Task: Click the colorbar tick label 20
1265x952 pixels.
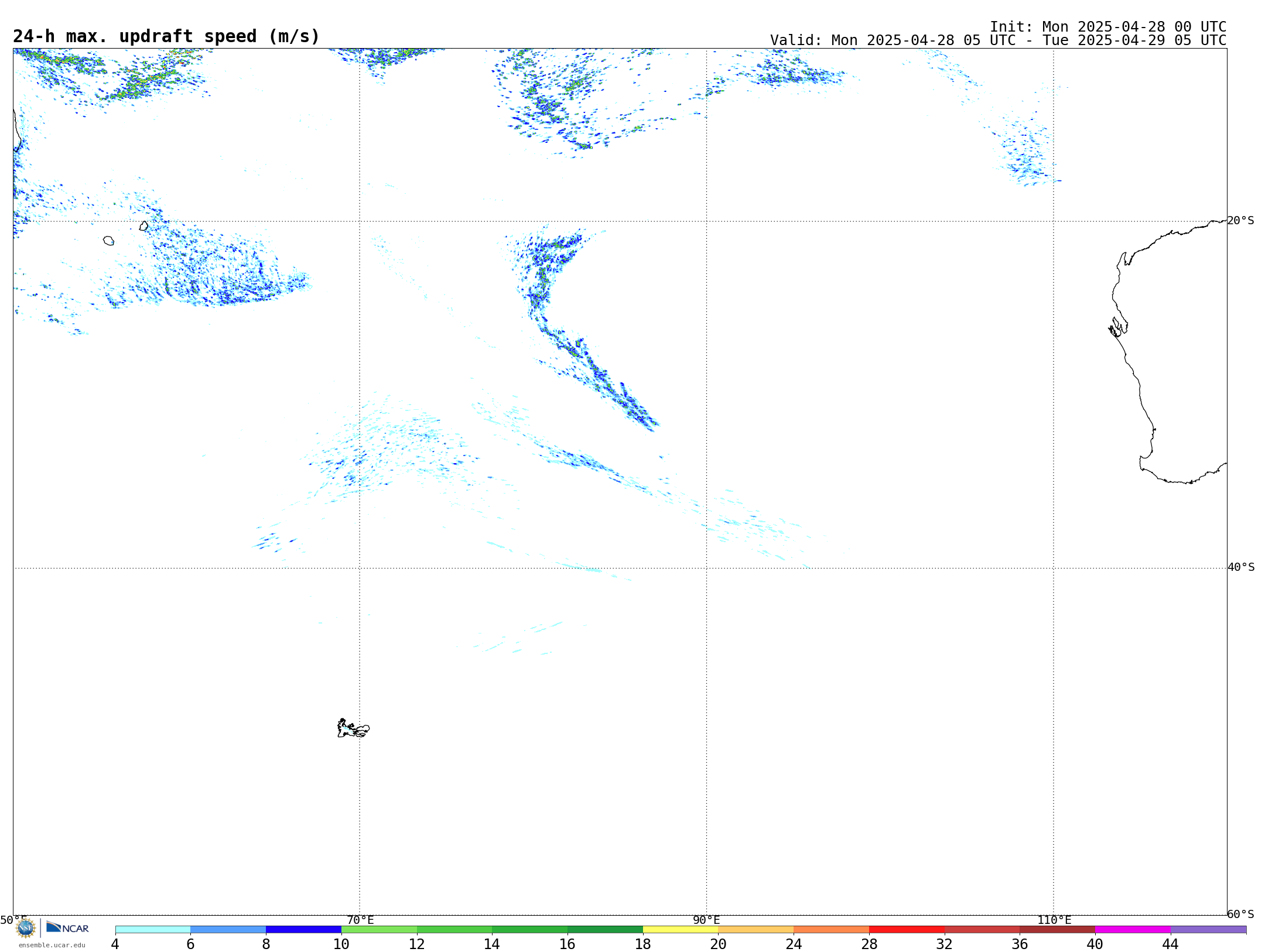Action: click(718, 944)
